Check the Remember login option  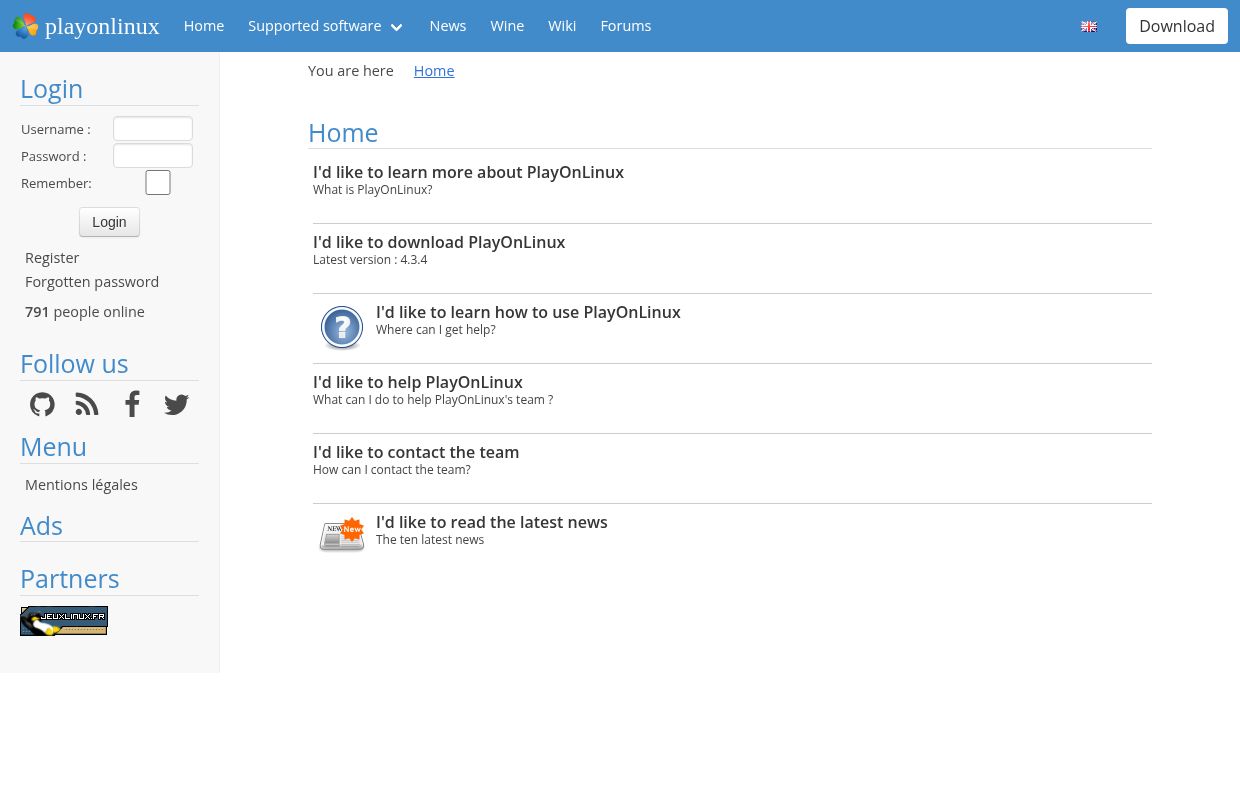[x=158, y=182]
